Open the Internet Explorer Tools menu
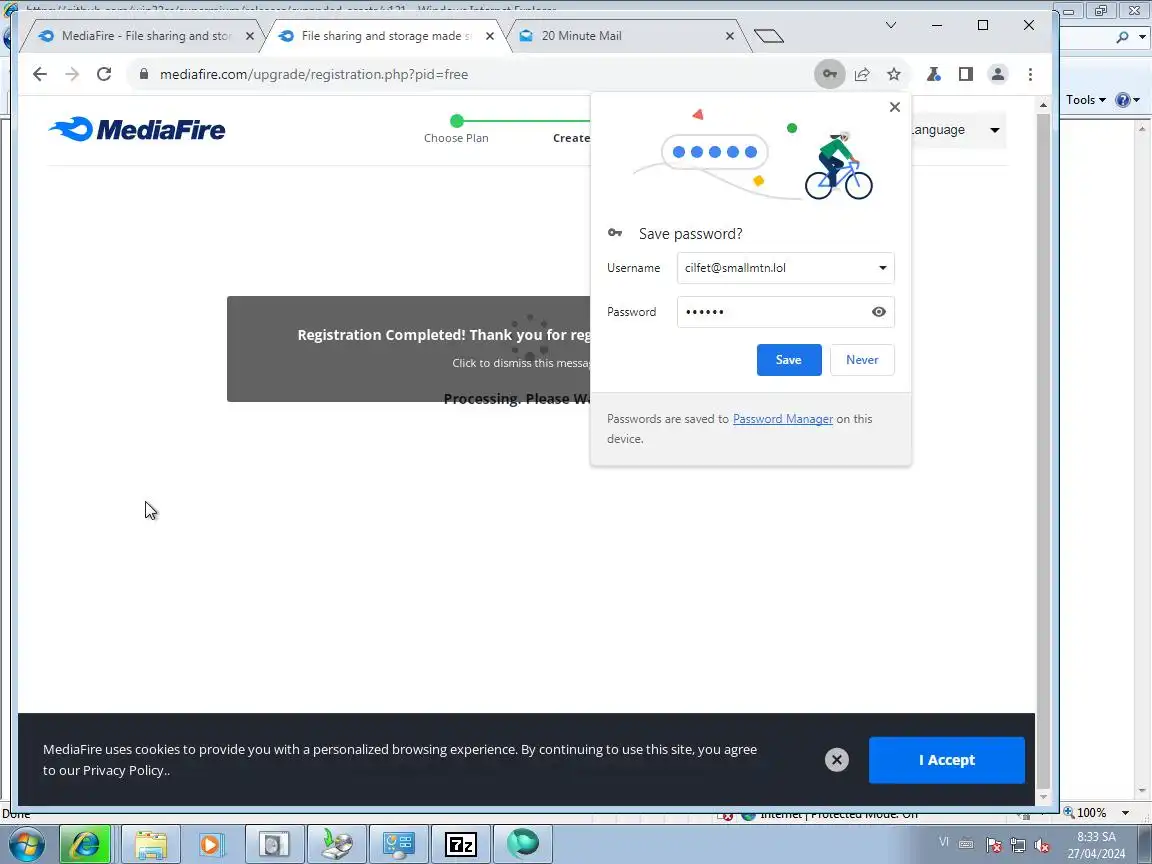 (1085, 100)
